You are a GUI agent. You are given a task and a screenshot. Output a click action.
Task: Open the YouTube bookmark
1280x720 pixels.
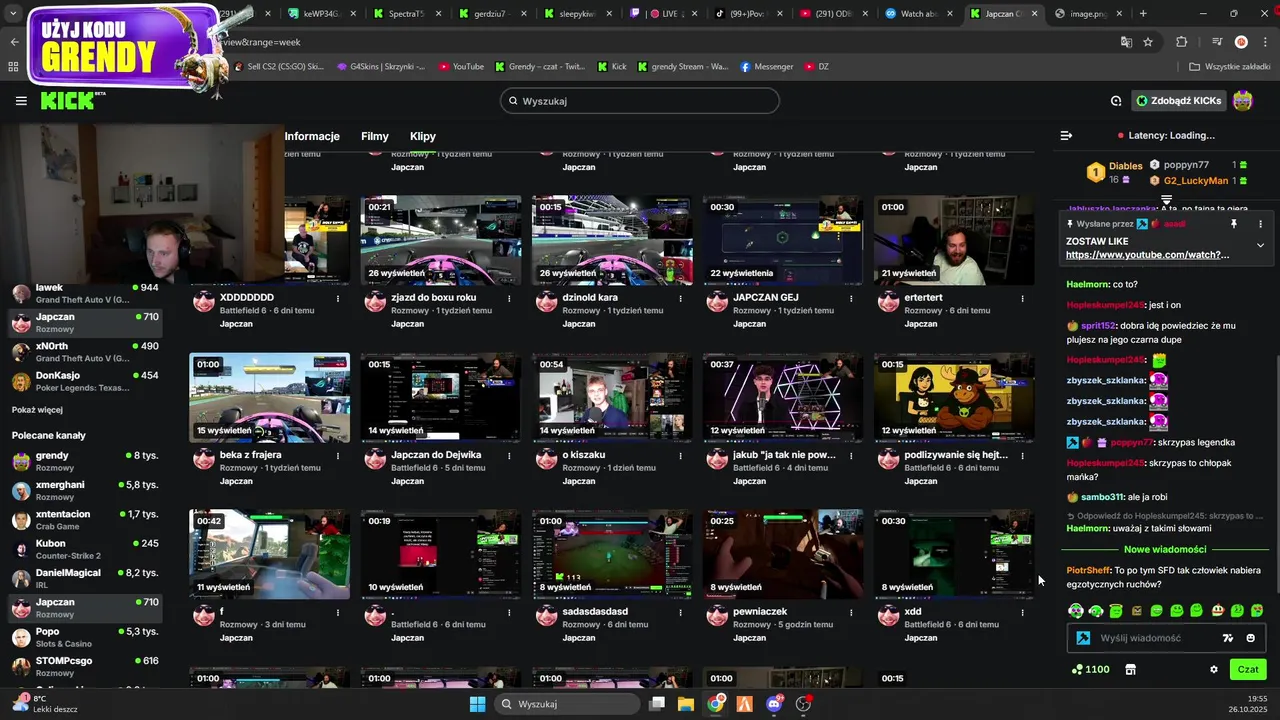(x=460, y=67)
